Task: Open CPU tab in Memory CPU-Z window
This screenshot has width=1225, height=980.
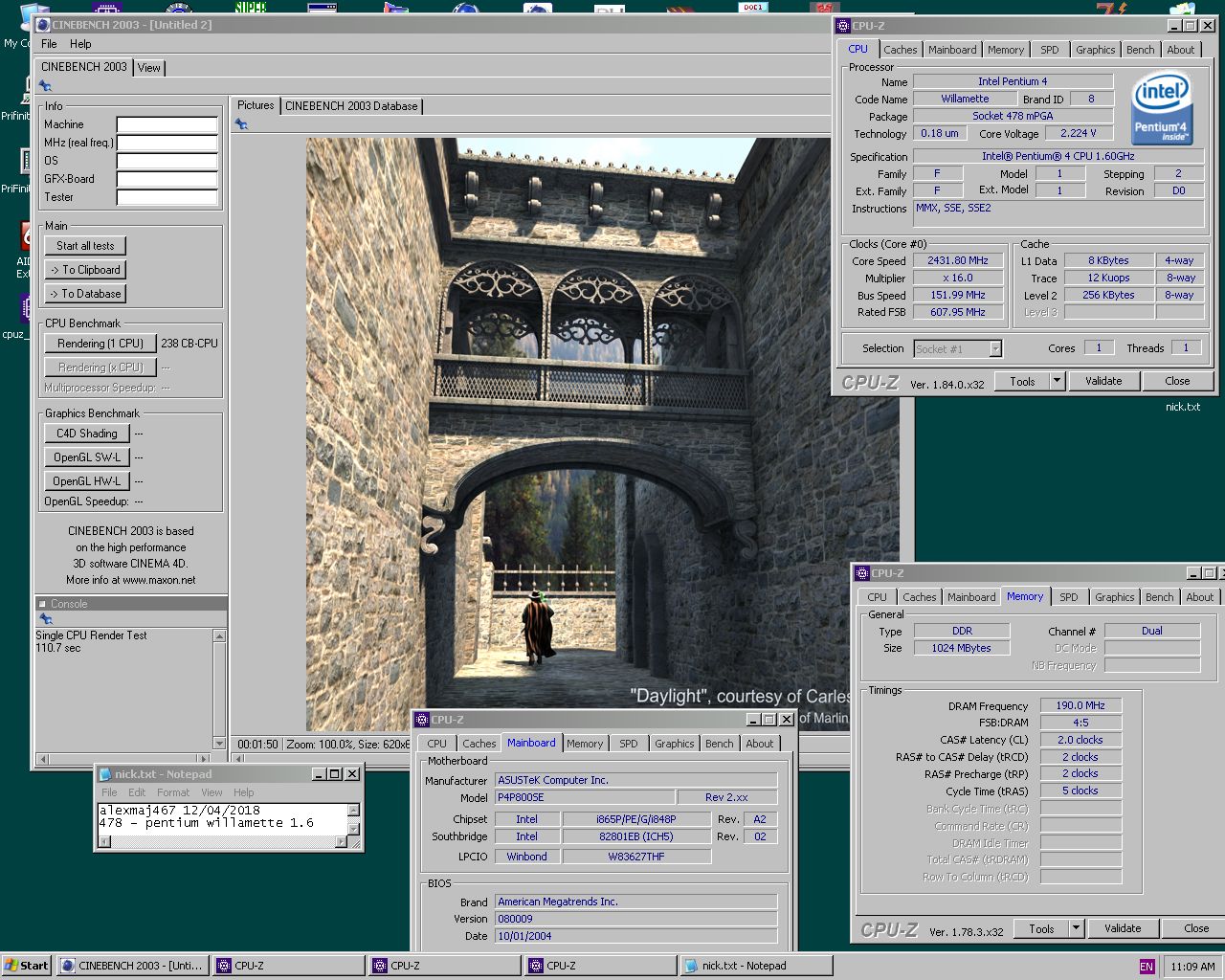Action: tap(877, 597)
